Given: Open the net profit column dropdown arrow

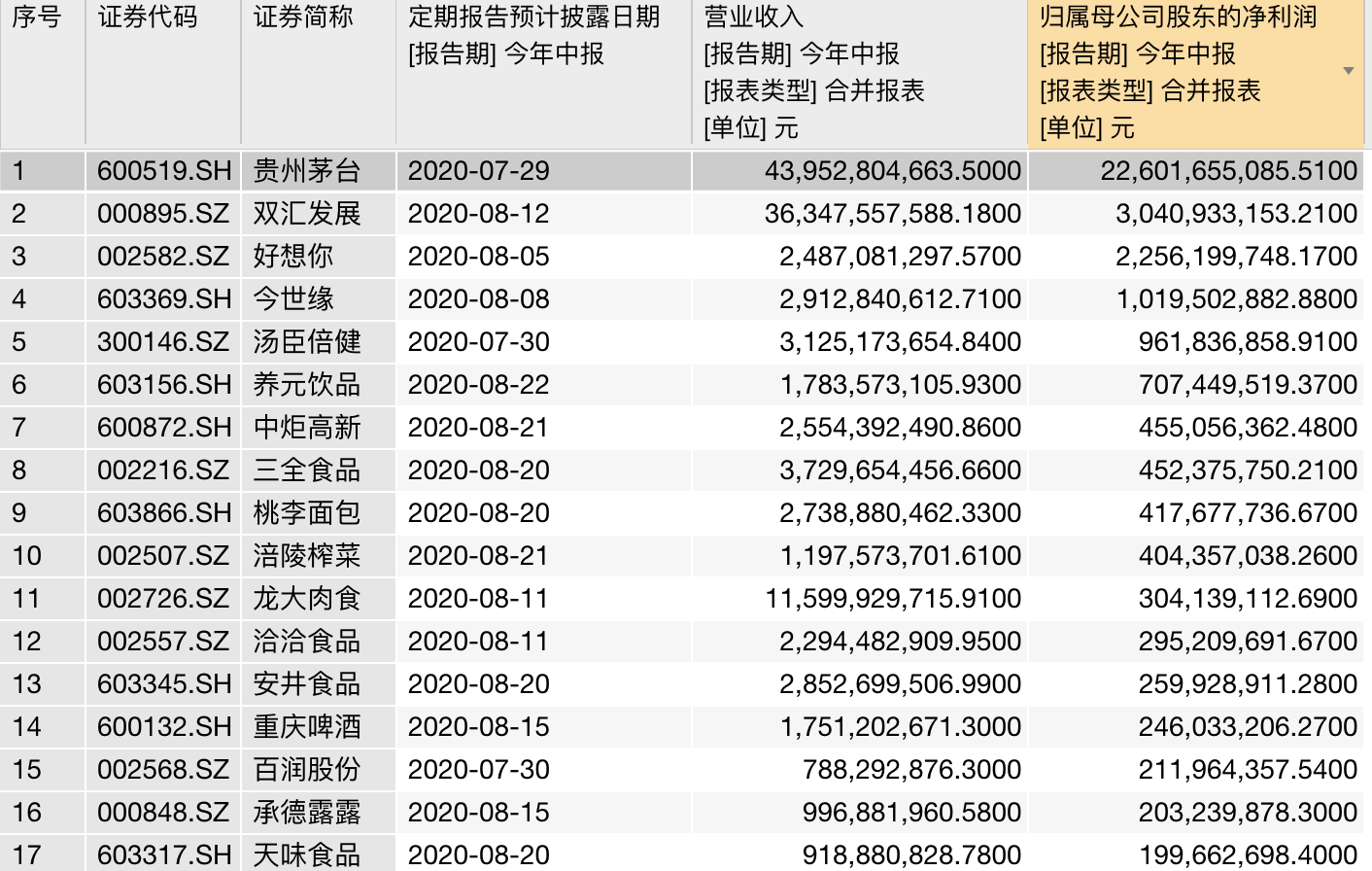Looking at the screenshot, I should click(1348, 71).
